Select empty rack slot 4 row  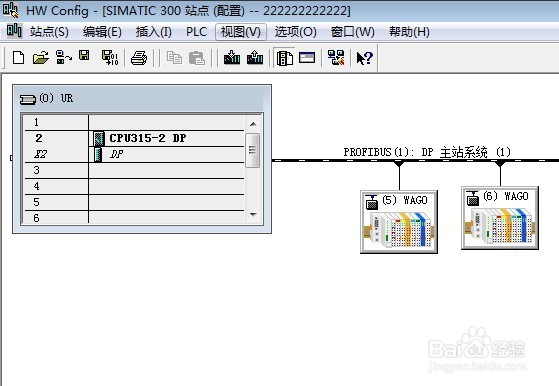[134, 186]
